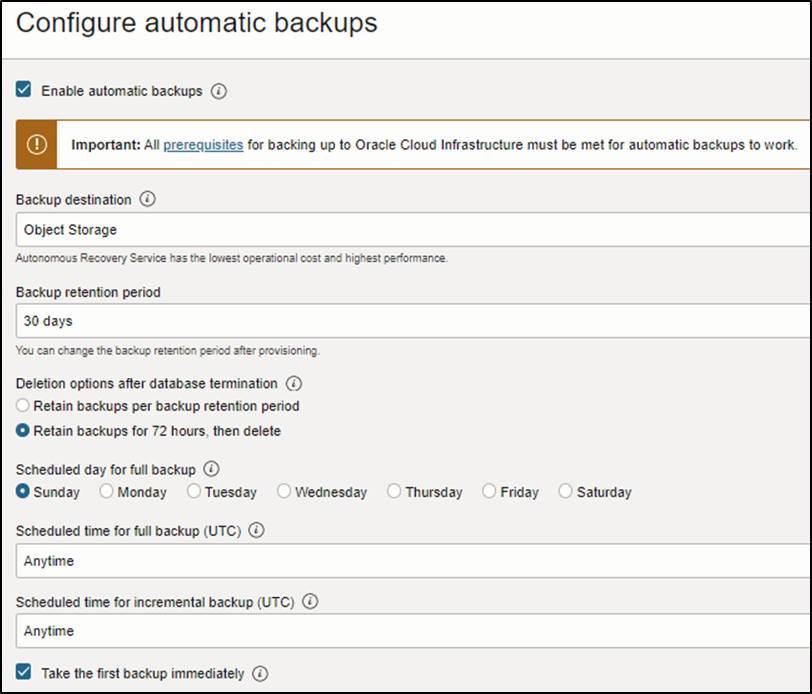The width and height of the screenshot is (812, 694).
Task: Toggle Take the first backup immediately
Action: 24,674
